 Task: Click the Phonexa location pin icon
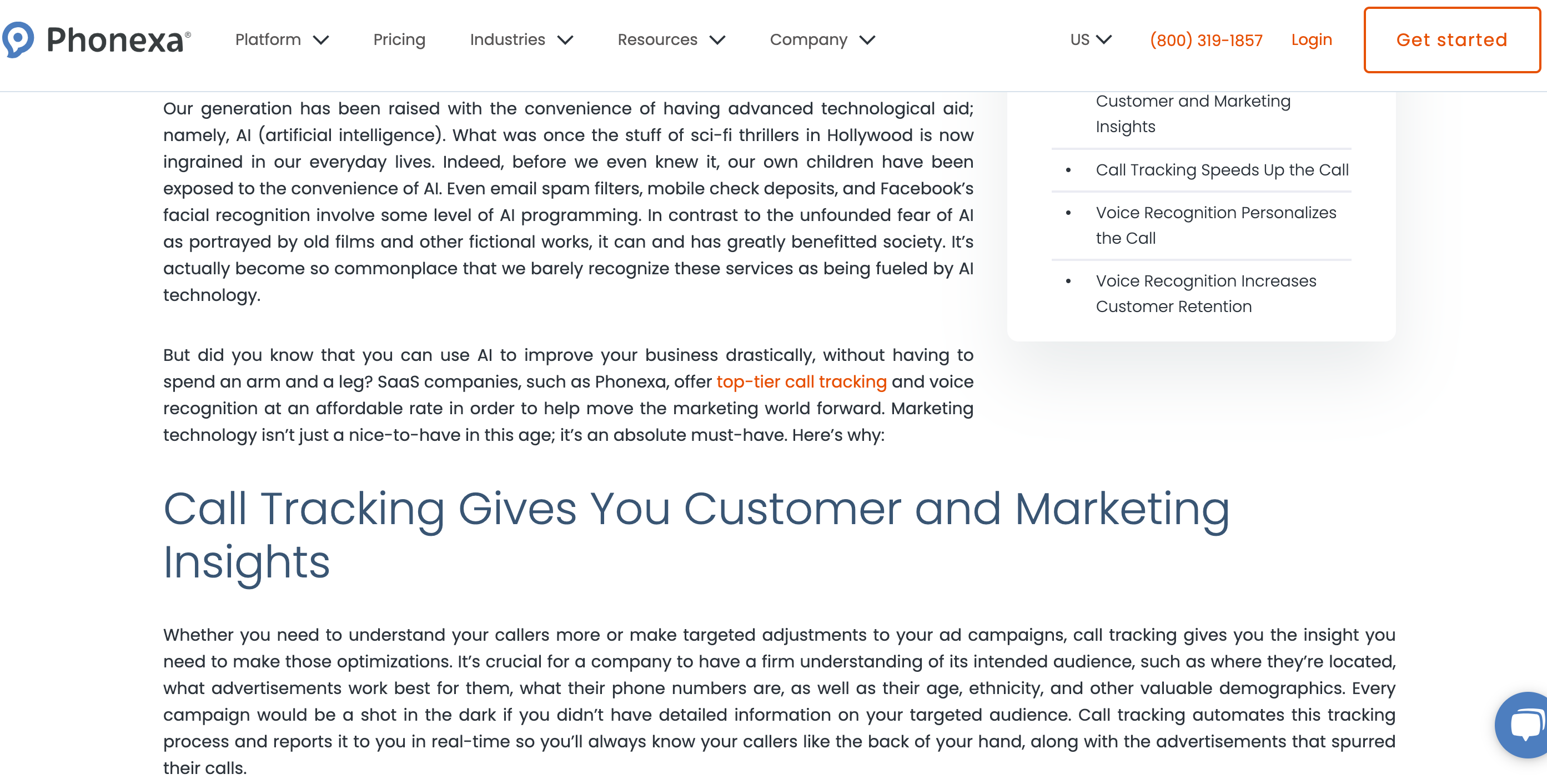[17, 39]
